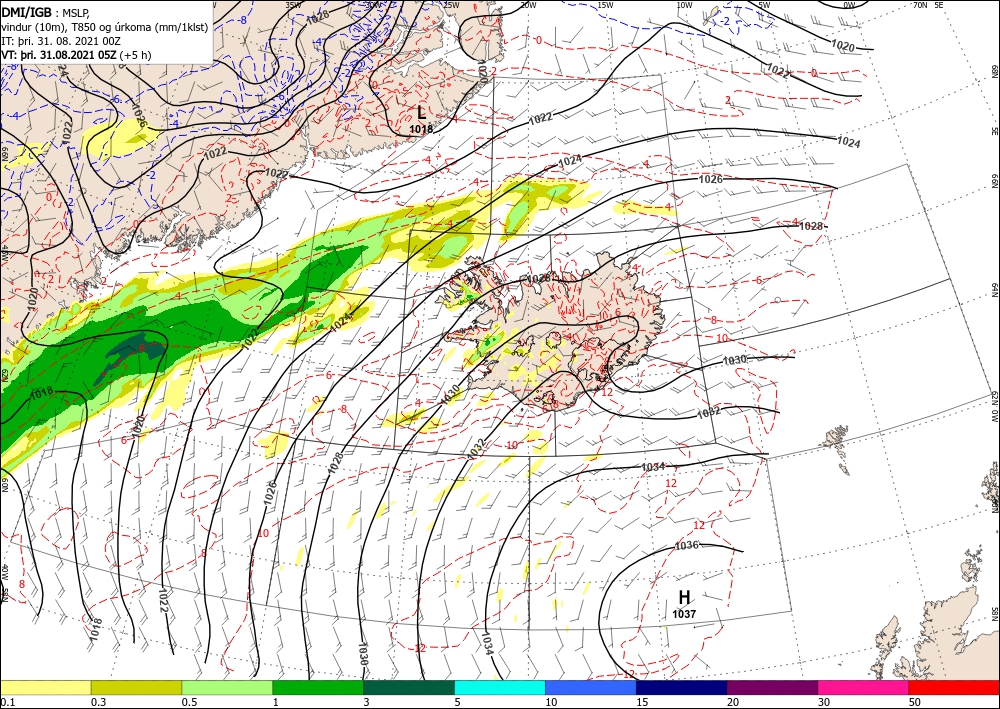Click the red 50+ legend swatch
1000x709 pixels.
coord(954,687)
